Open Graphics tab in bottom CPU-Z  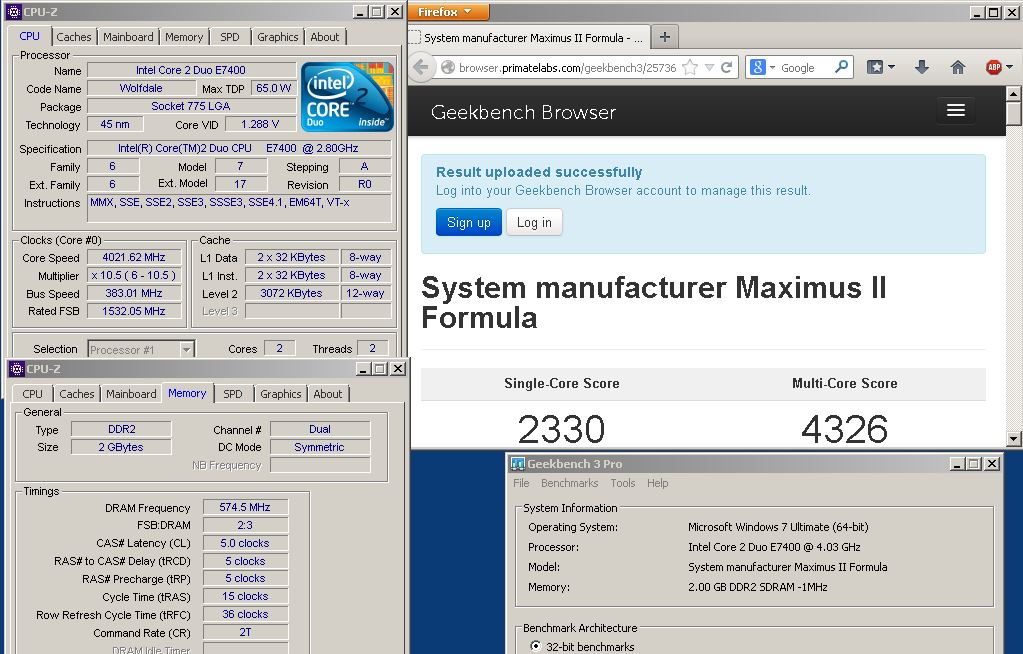tap(281, 394)
